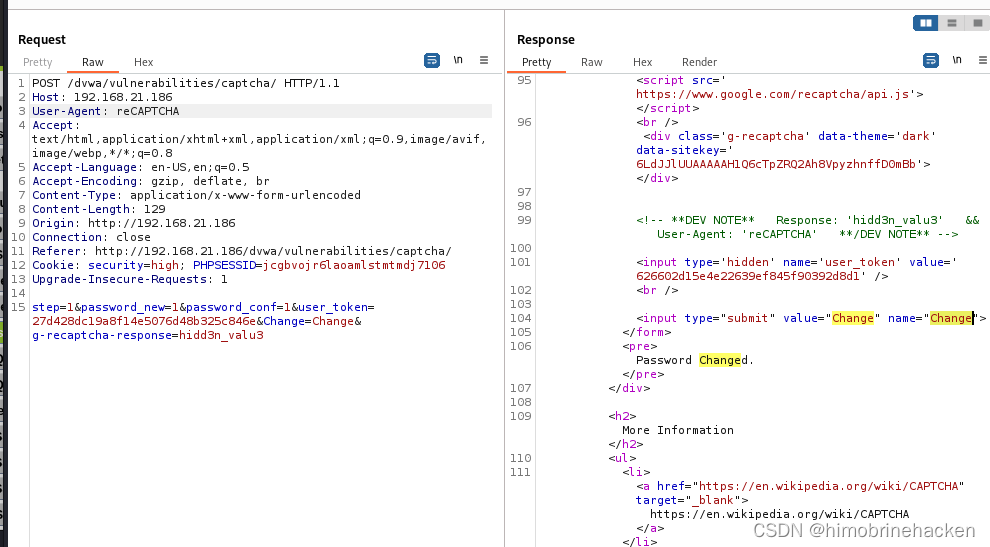Click the wikipedia CAPTCHA href in response
Screen dimensions: 990x547
coord(828,486)
